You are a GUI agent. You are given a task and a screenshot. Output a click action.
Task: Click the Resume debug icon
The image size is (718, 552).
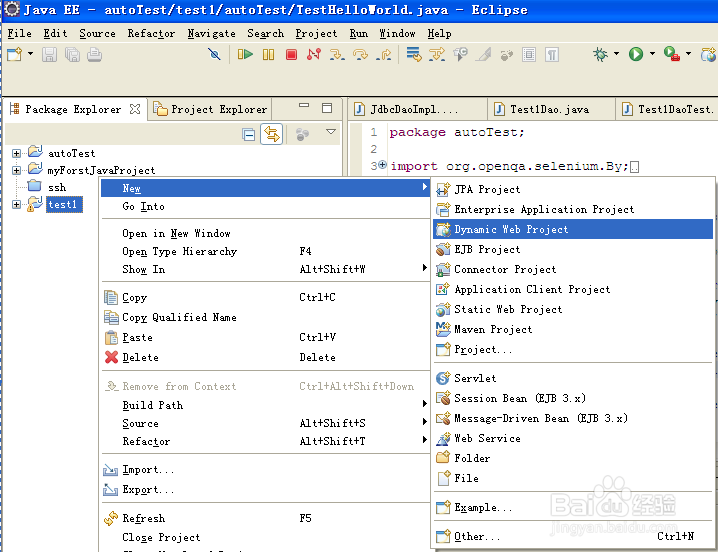pyautogui.click(x=245, y=55)
